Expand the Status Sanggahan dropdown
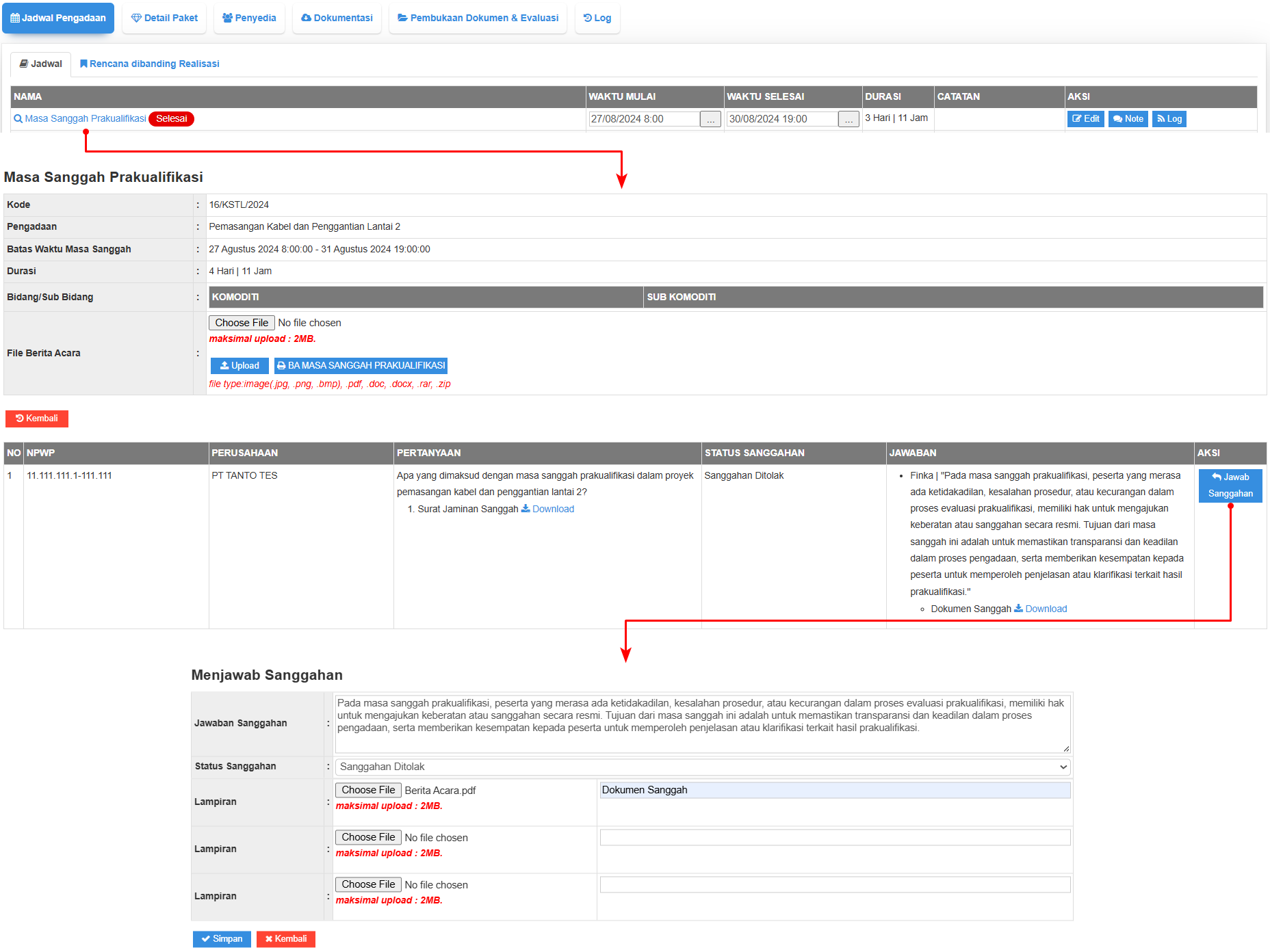The image size is (1270, 952). (x=703, y=767)
